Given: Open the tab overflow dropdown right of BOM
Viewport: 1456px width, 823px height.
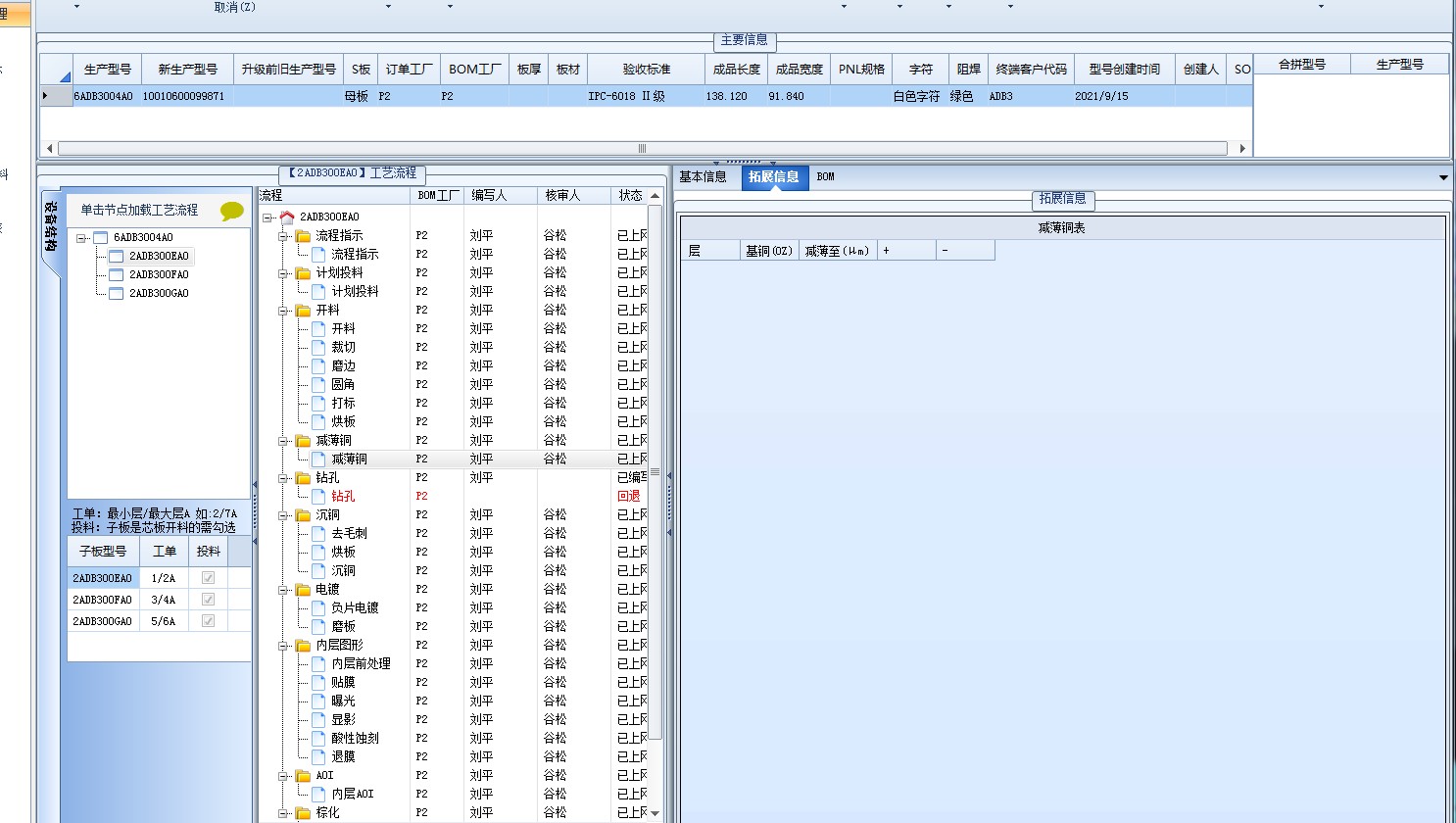Looking at the screenshot, I should click(1443, 177).
